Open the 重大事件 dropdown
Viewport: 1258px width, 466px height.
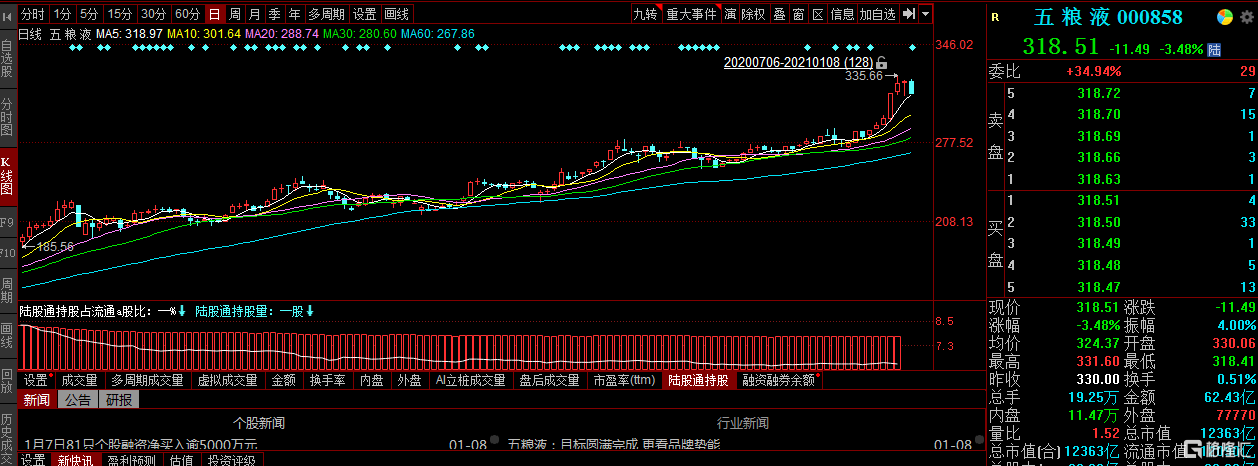coord(692,14)
